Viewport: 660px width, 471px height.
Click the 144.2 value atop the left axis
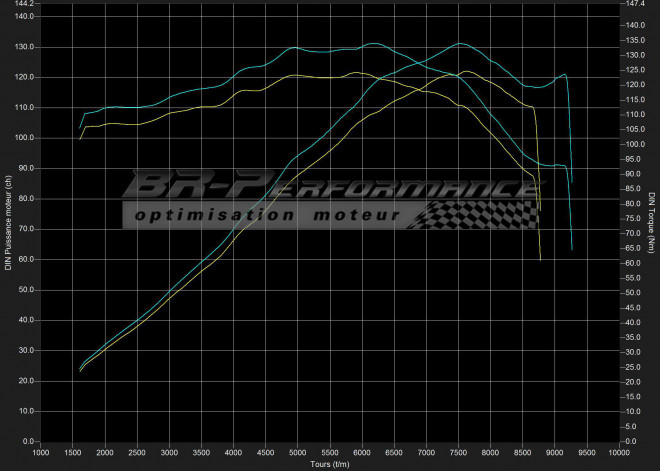coord(25,4)
